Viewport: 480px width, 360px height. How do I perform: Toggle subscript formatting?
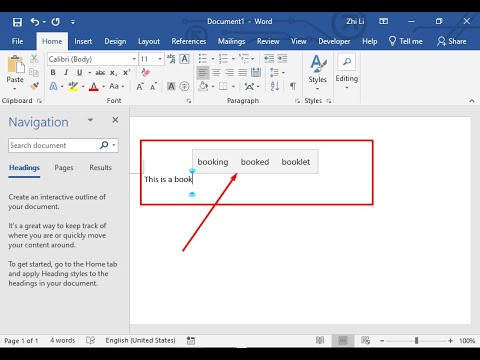click(113, 72)
